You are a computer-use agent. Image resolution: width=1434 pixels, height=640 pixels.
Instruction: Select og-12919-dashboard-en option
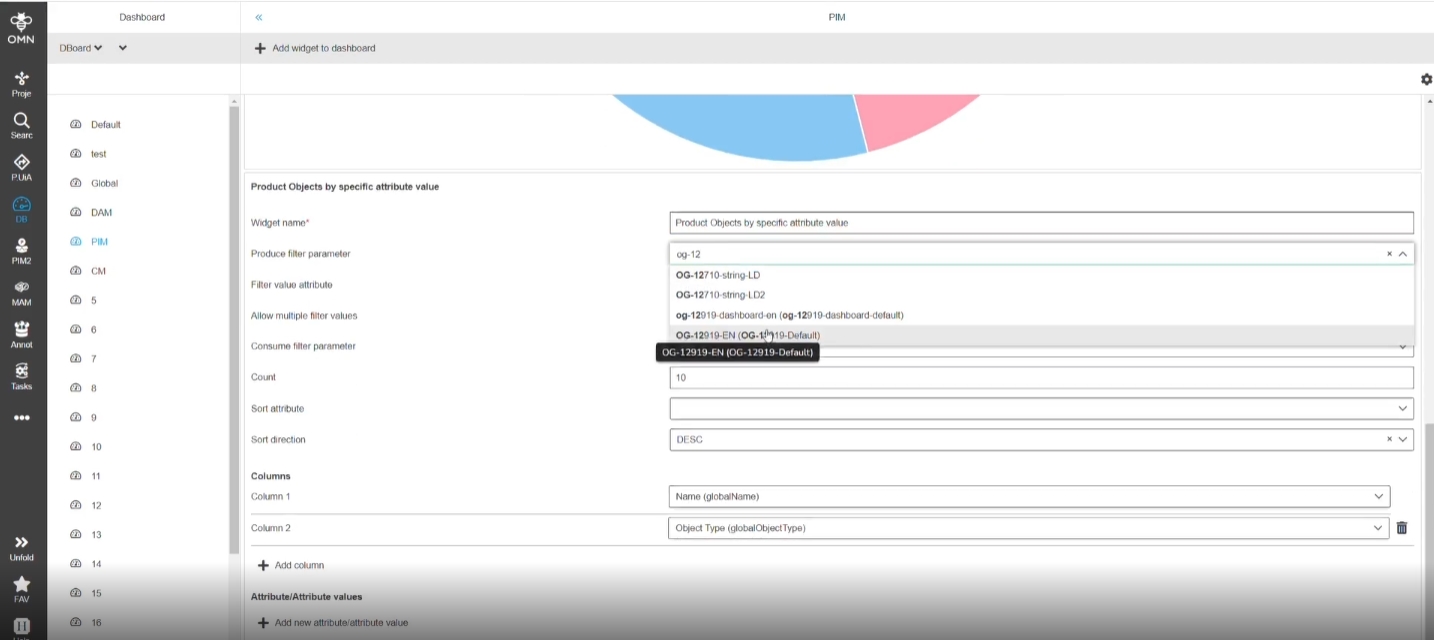(1041, 315)
